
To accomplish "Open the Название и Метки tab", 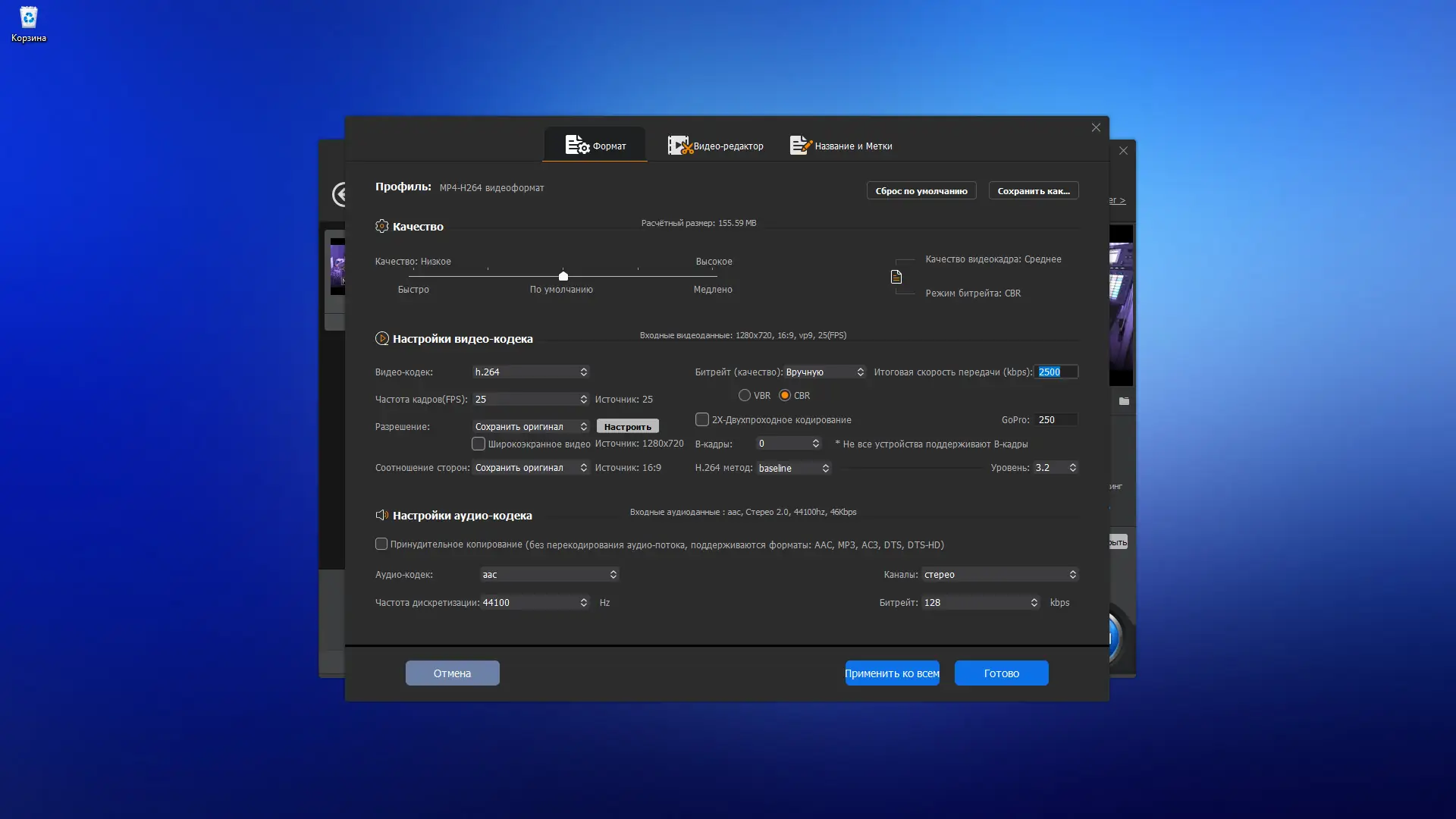I will click(841, 146).
